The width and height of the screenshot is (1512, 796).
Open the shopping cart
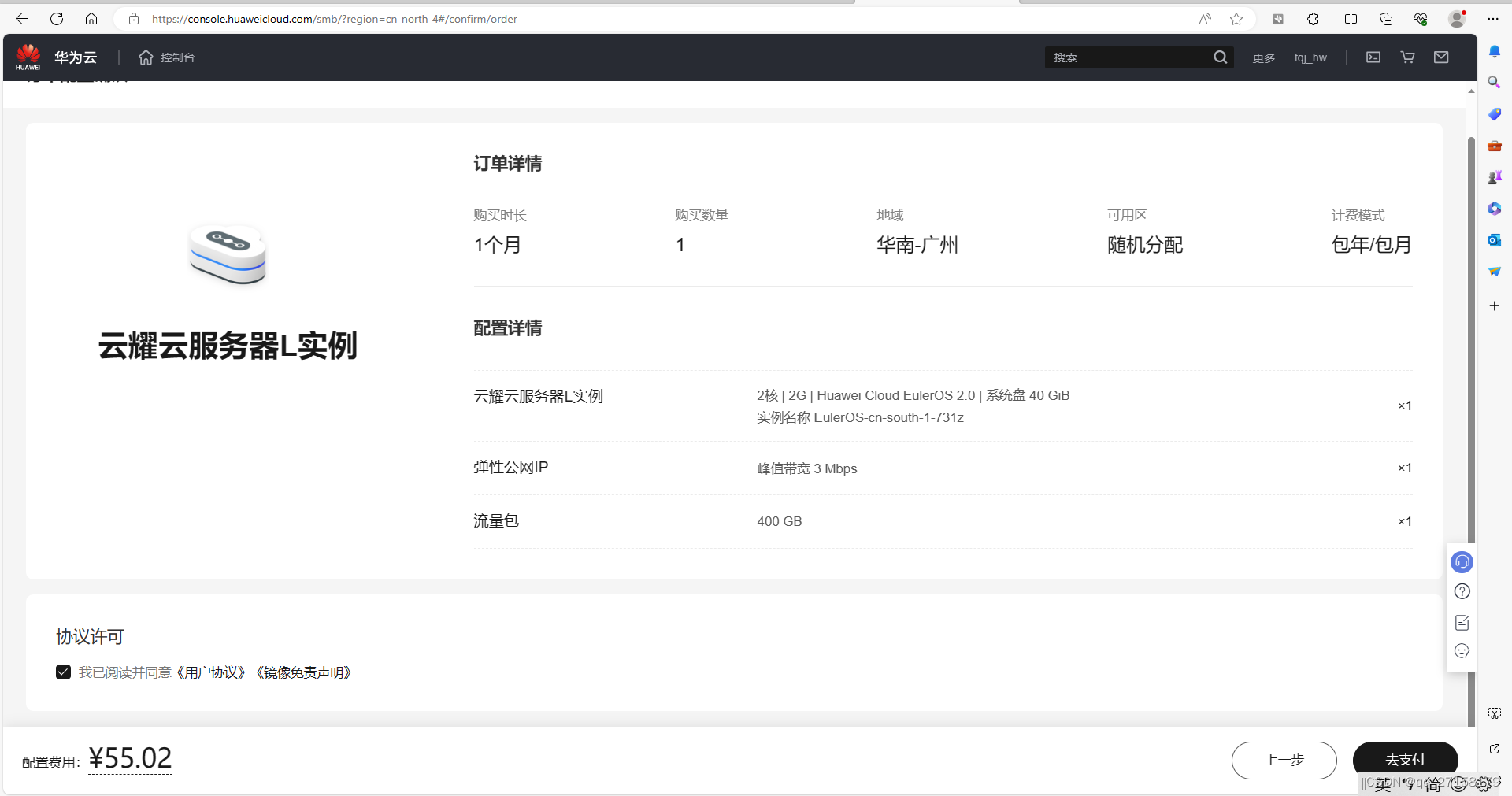[1408, 57]
